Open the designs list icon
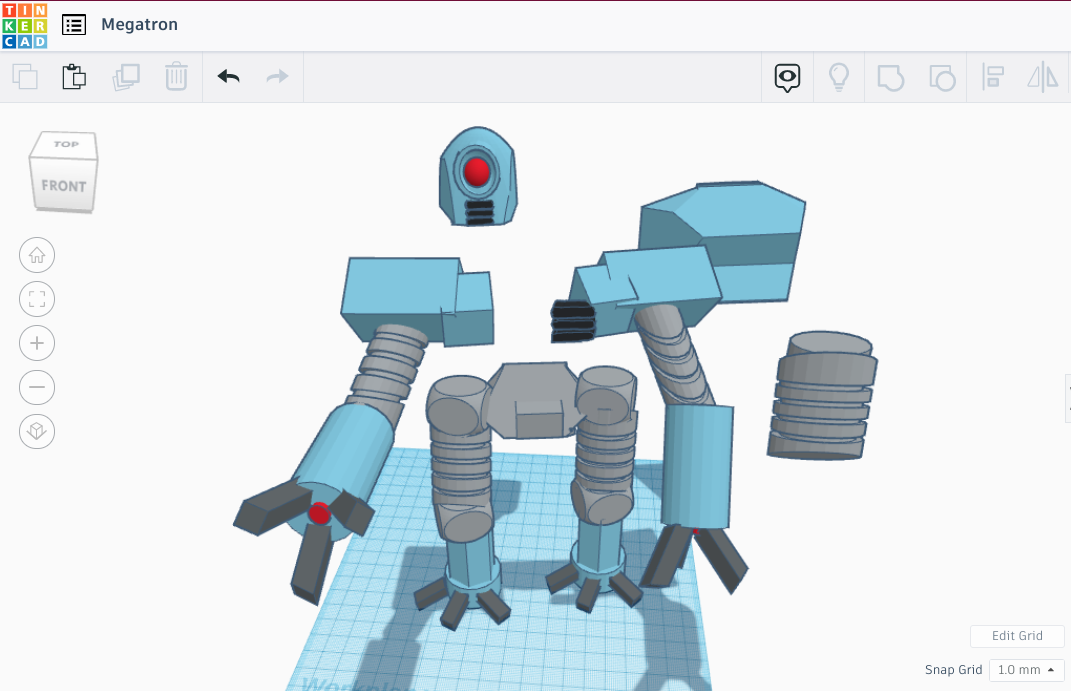 point(74,25)
